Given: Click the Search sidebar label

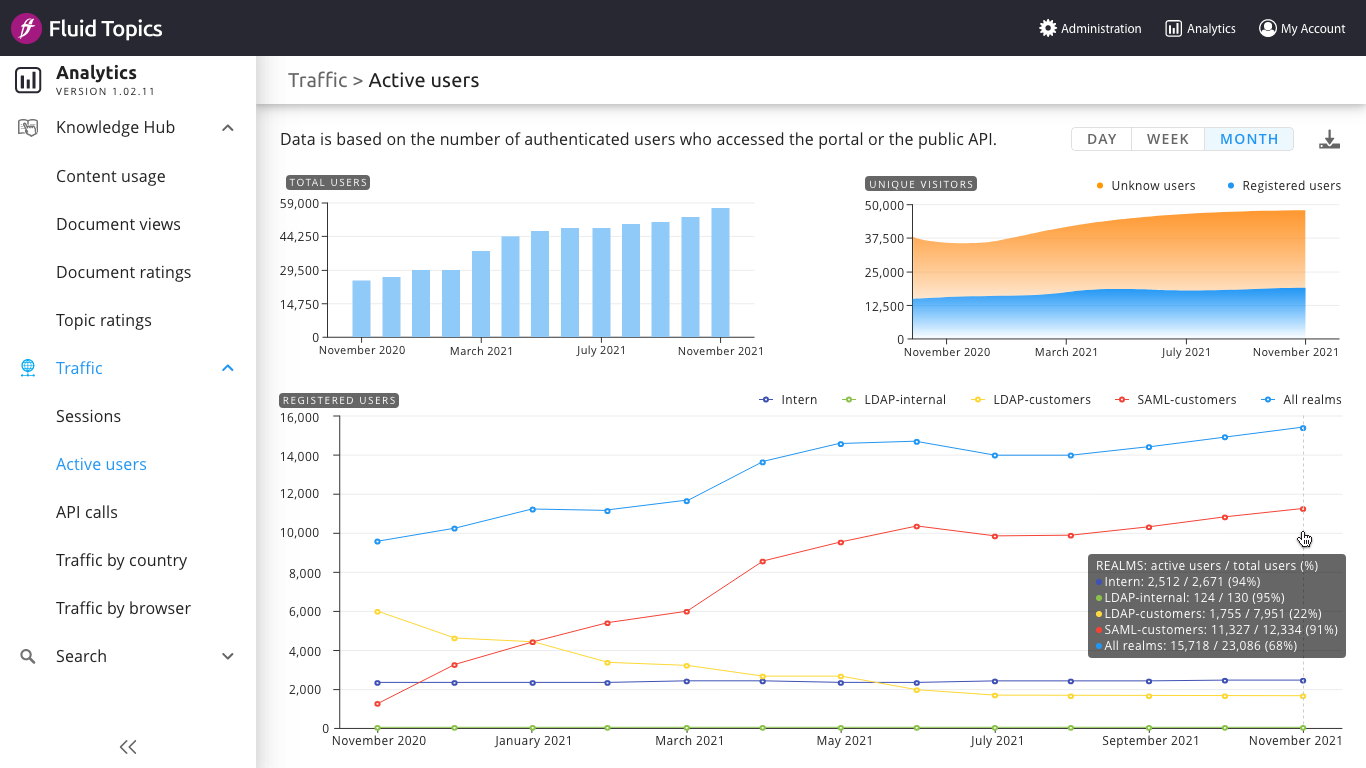Looking at the screenshot, I should click(x=81, y=656).
